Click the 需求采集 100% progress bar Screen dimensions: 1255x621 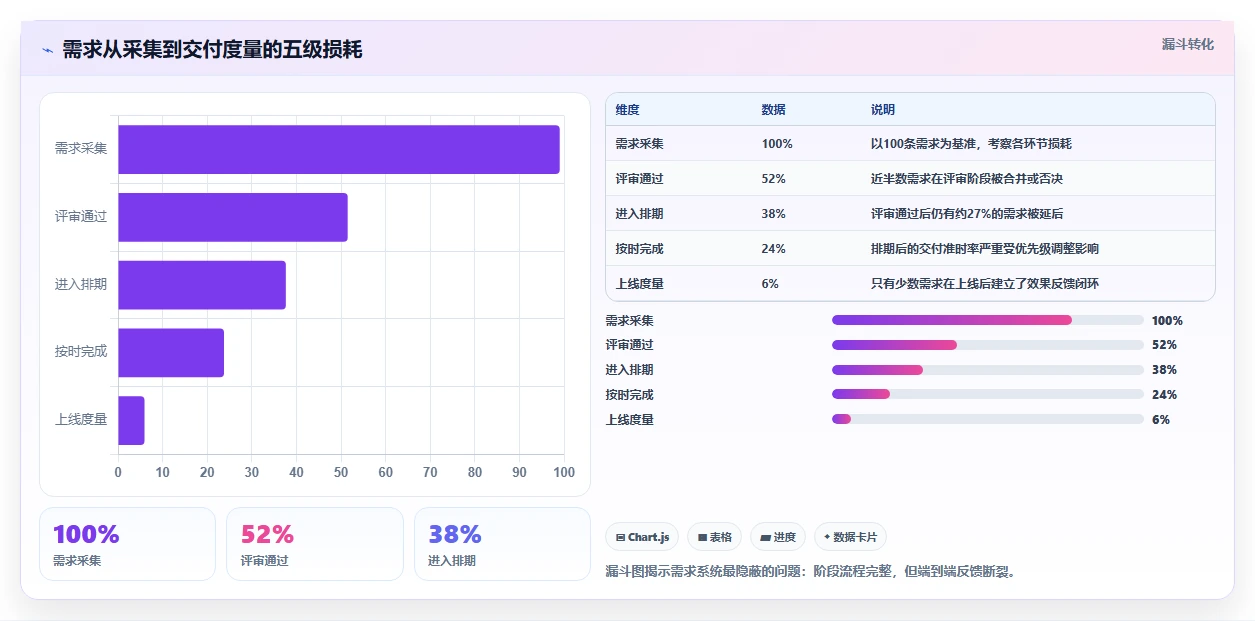[x=988, y=320]
